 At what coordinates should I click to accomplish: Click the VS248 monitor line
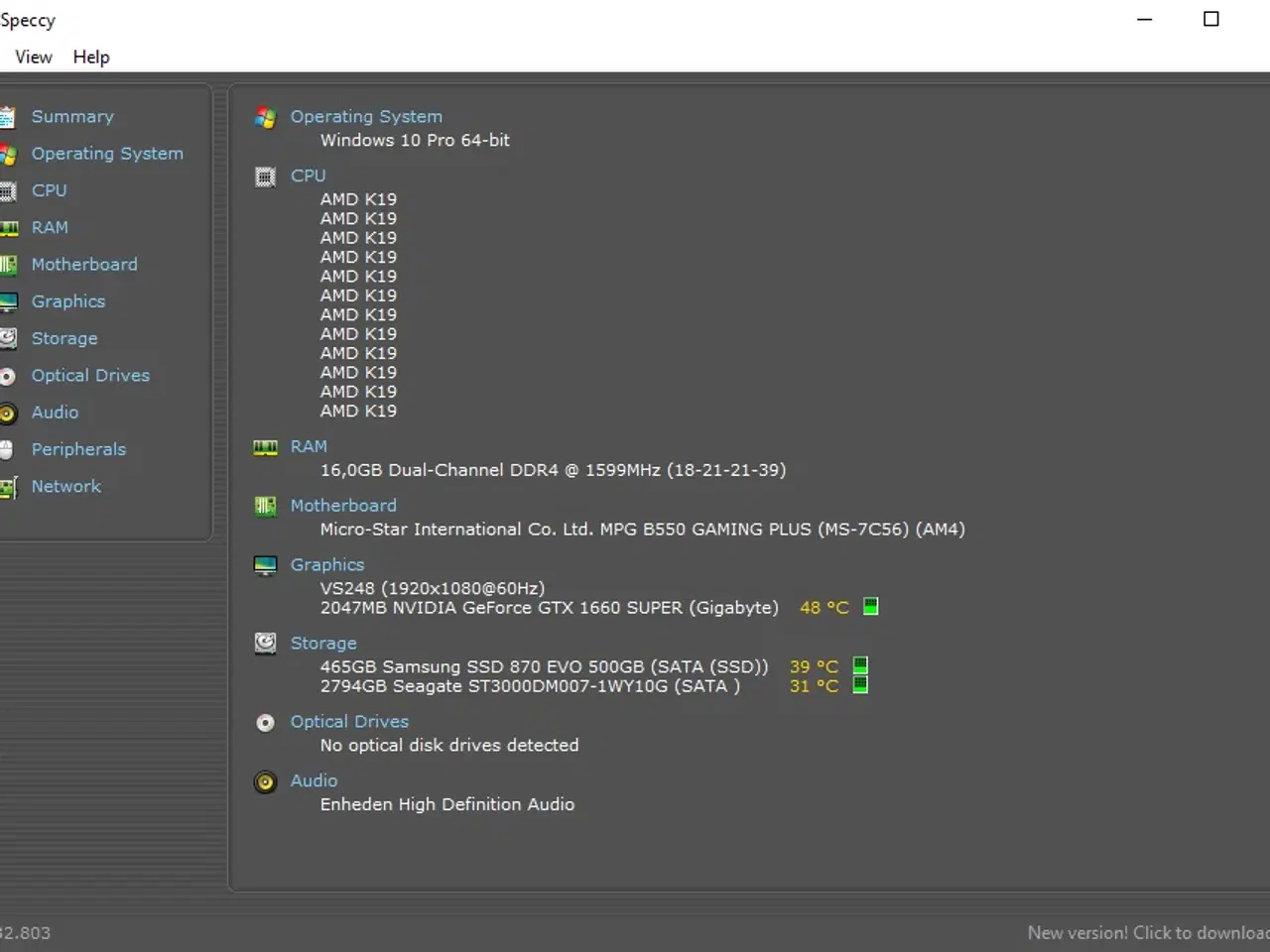point(433,589)
